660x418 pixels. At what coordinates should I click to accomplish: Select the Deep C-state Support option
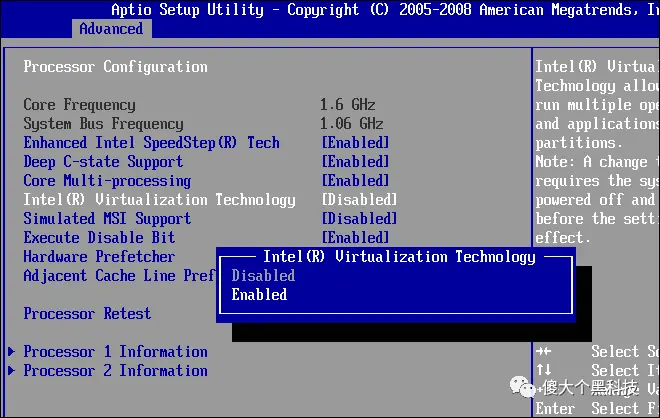pos(103,162)
